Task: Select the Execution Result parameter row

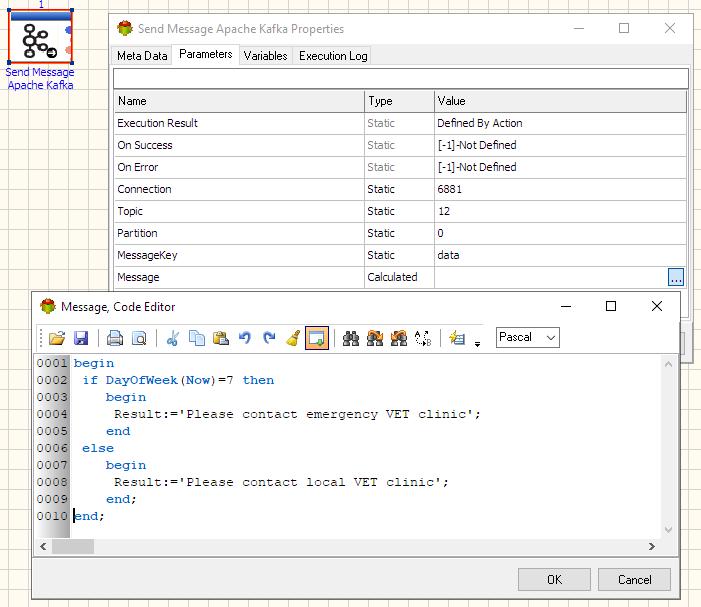Action: coord(400,123)
